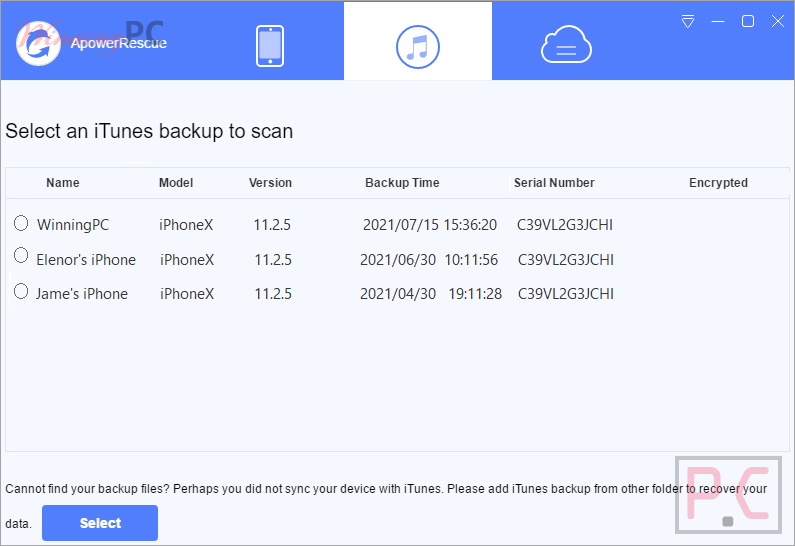
Task: Click iPhoneX model in Jame's iPhone row
Action: tap(187, 294)
